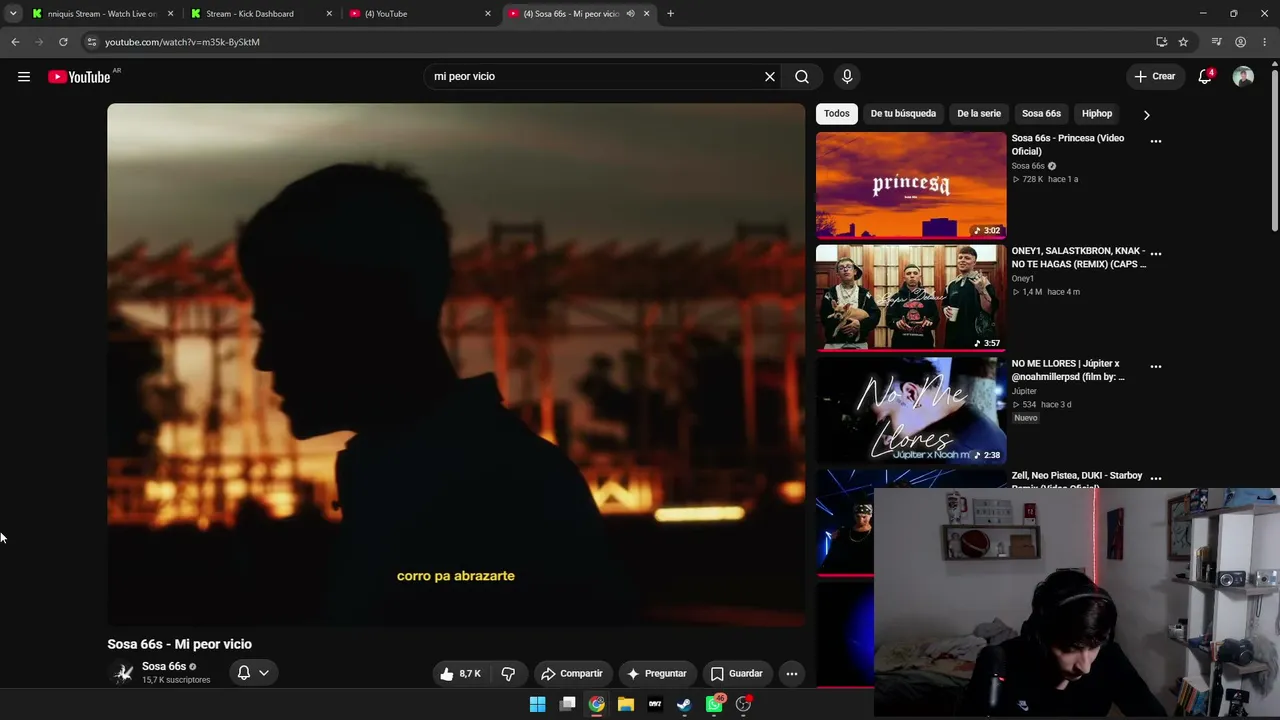Open options for NO TE HAGAS (REMIX)

[1156, 254]
